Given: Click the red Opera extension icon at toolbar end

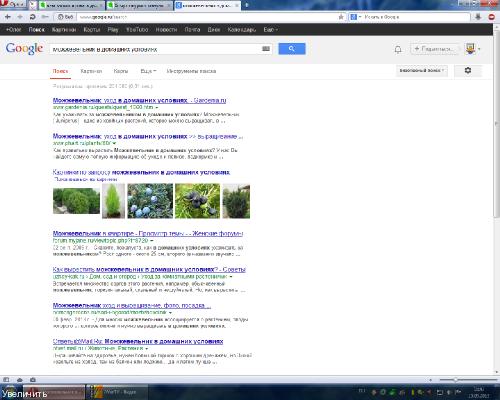Looking at the screenshot, I should [x=492, y=17].
